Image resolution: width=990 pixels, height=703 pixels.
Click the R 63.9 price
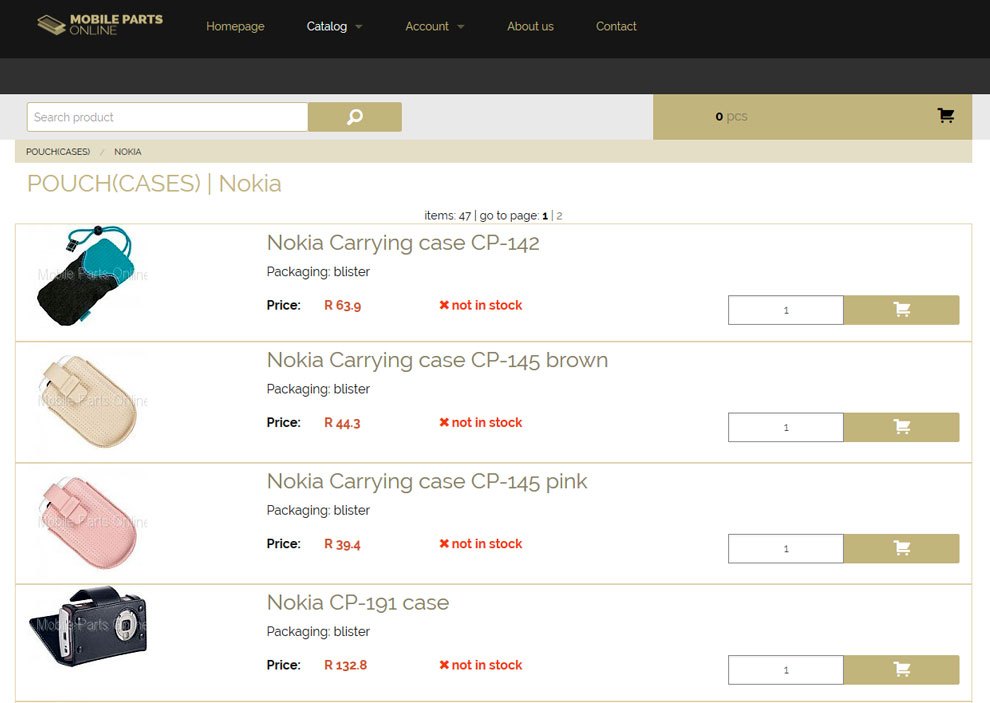342,305
